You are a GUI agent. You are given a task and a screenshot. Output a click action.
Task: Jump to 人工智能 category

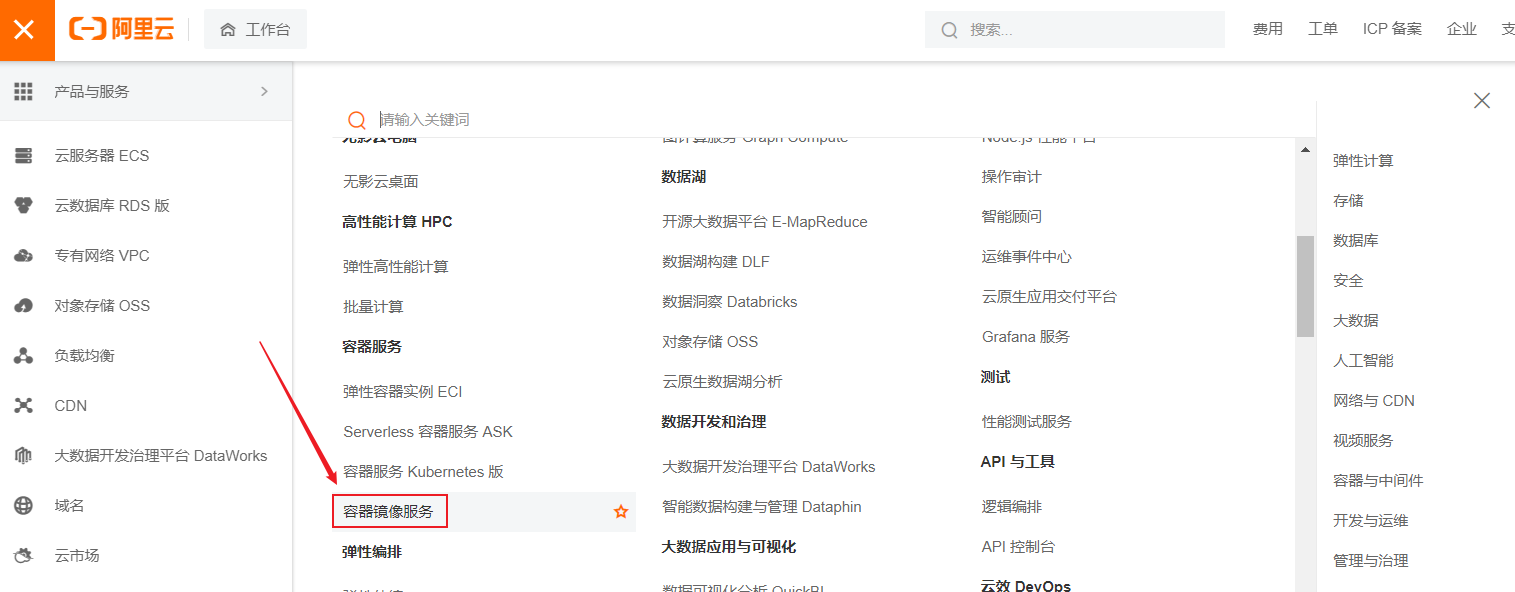point(1363,361)
